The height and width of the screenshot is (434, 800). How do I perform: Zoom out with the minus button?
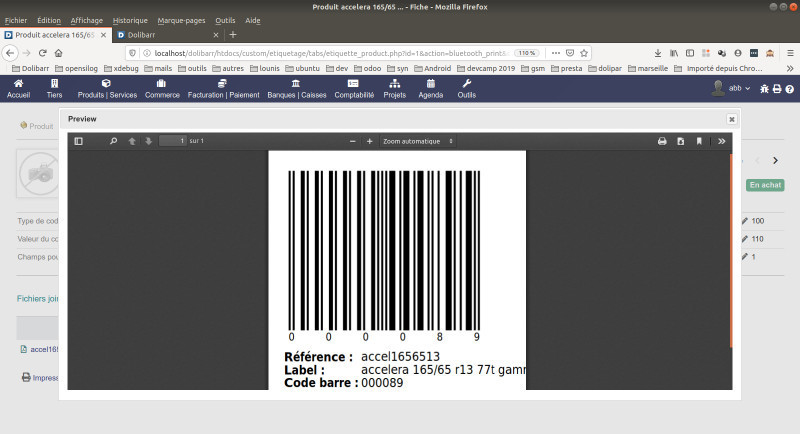(353, 141)
